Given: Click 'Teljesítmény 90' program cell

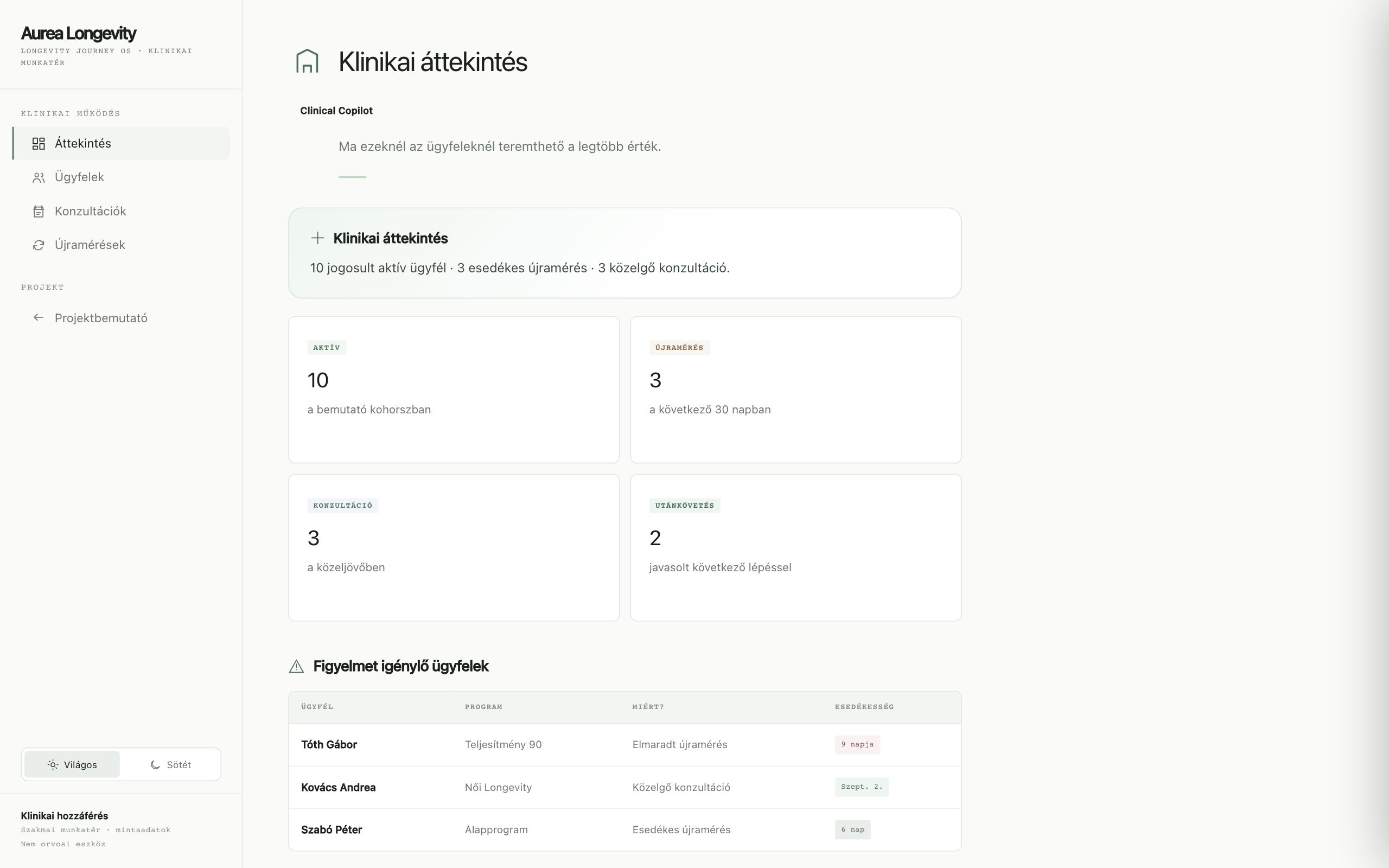Looking at the screenshot, I should pos(503,744).
